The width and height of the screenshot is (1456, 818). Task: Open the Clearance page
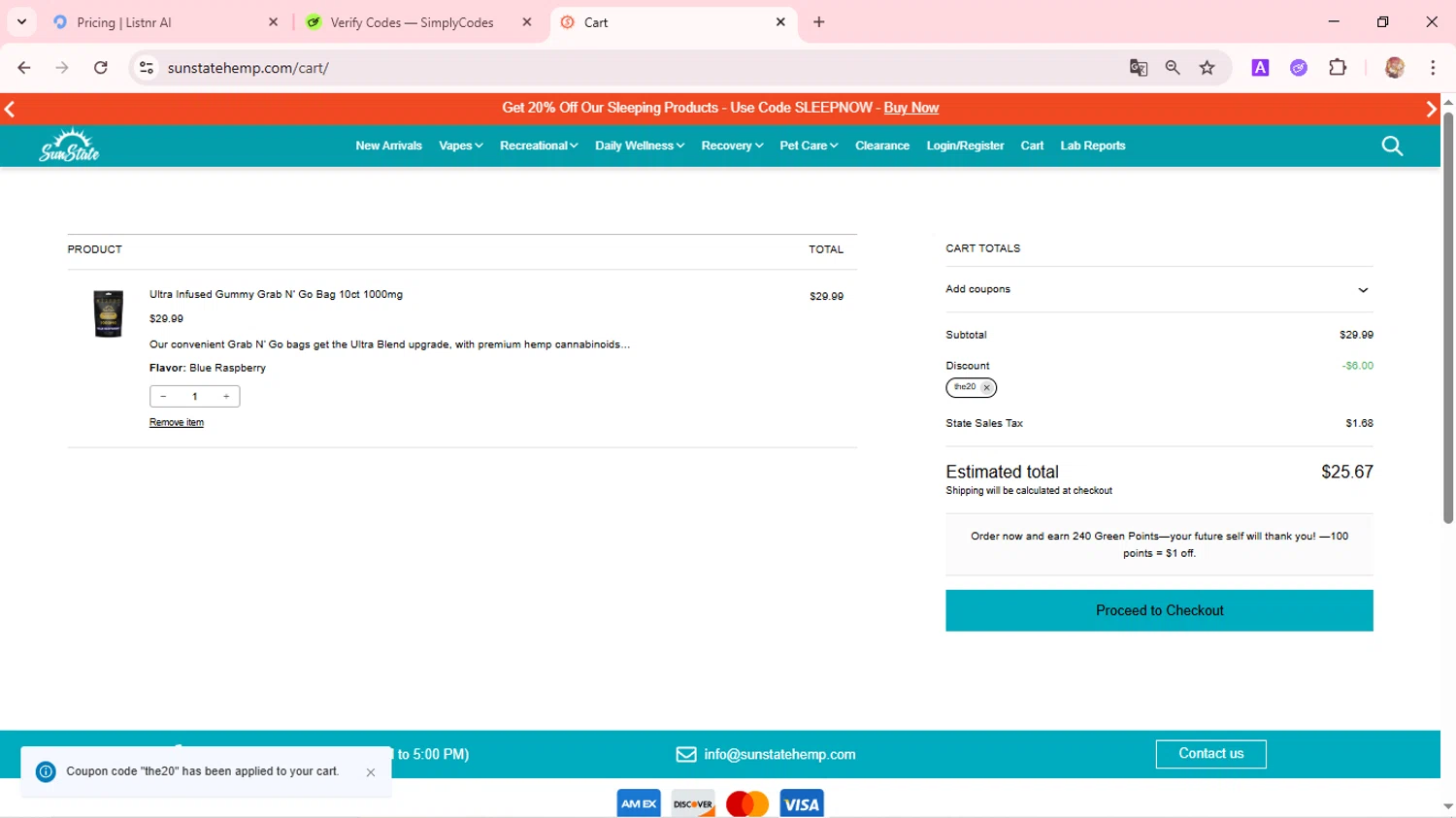point(882,146)
